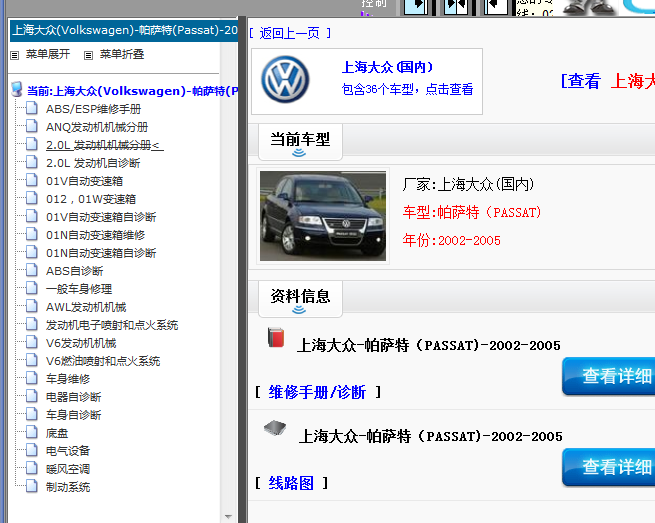The image size is (655, 523).
Task: Select the 当前车型 tab header
Action: pyautogui.click(x=300, y=142)
